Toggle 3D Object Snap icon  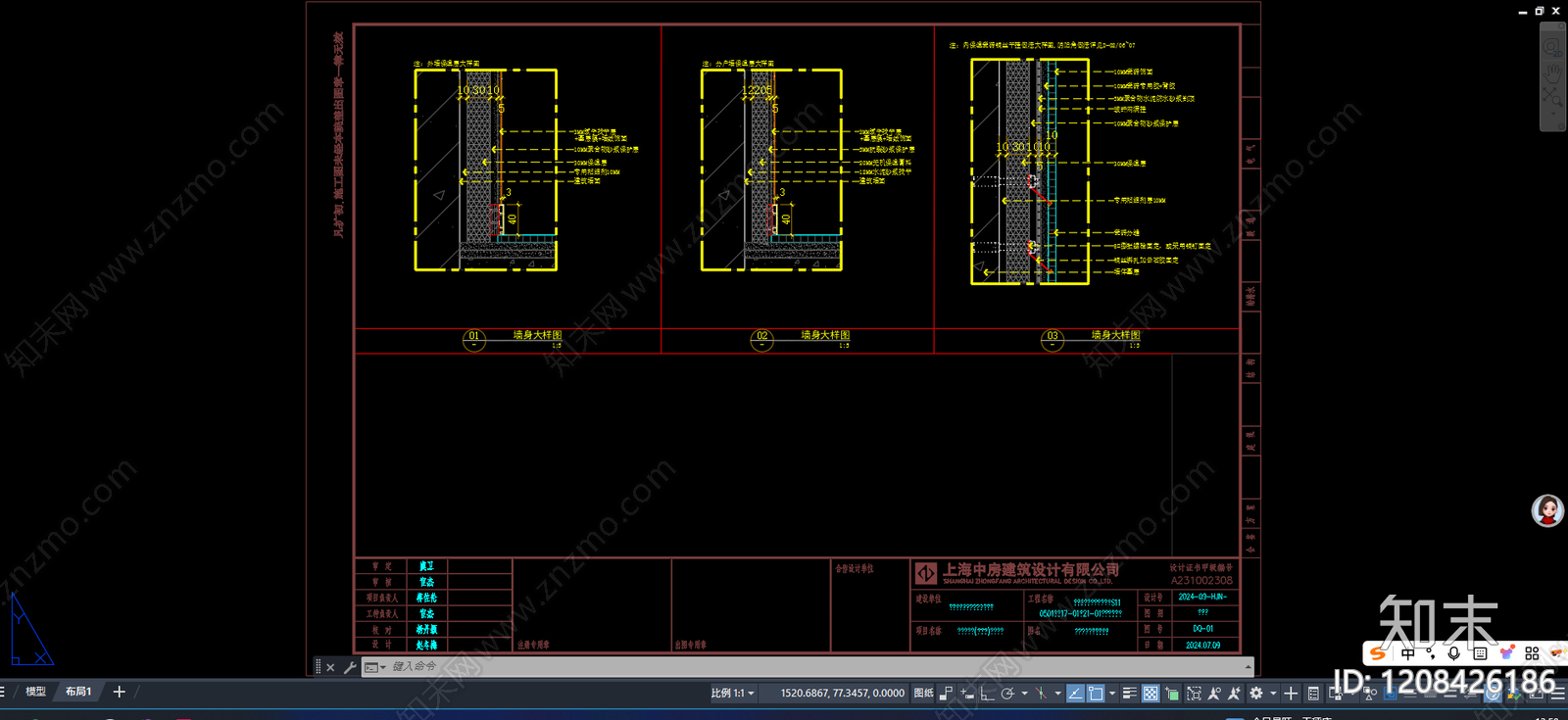click(1194, 693)
